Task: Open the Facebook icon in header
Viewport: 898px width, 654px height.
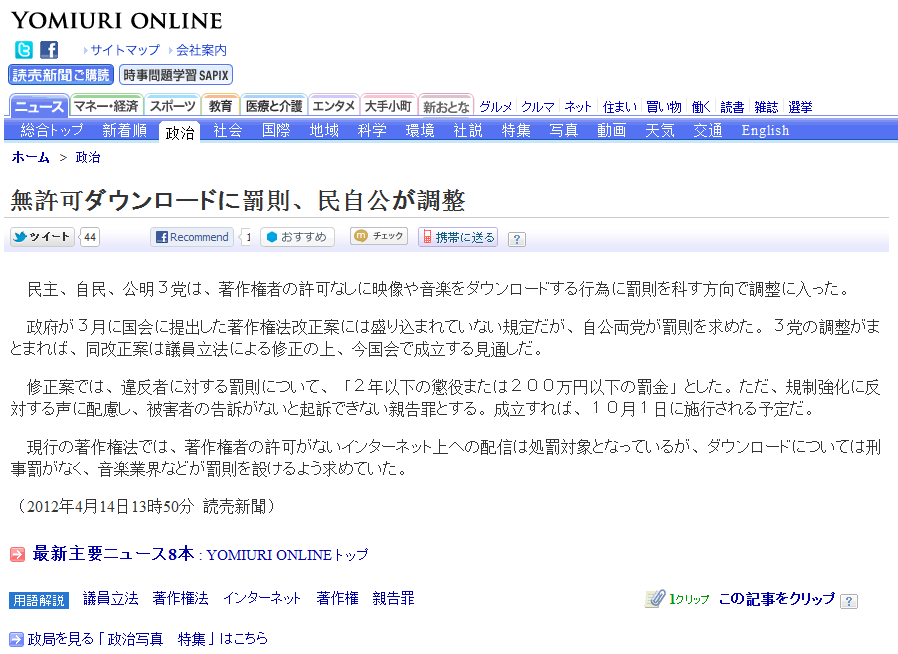Action: tap(49, 50)
